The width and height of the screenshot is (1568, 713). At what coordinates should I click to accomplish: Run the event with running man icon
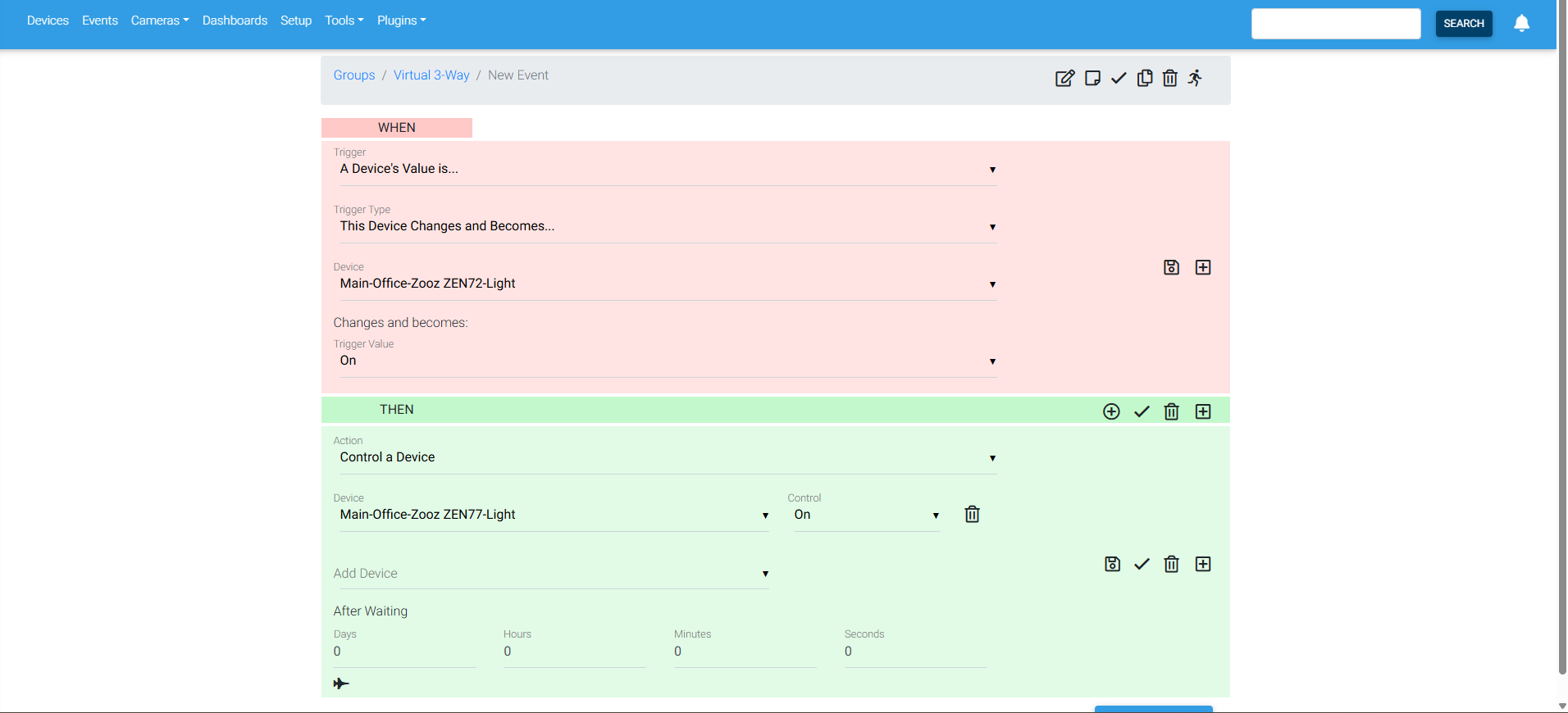point(1196,78)
